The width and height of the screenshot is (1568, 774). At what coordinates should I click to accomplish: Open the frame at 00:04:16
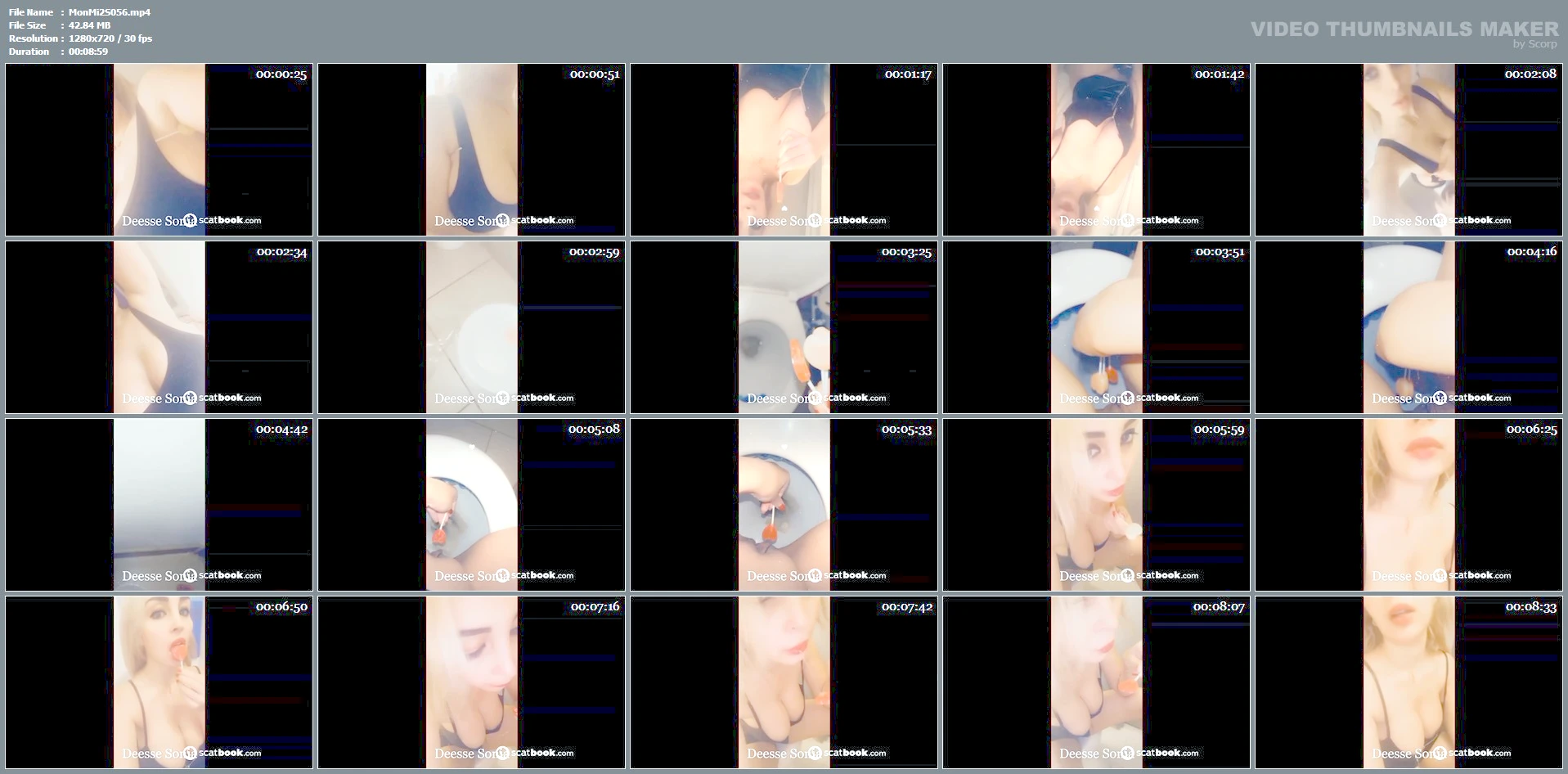coord(1409,327)
